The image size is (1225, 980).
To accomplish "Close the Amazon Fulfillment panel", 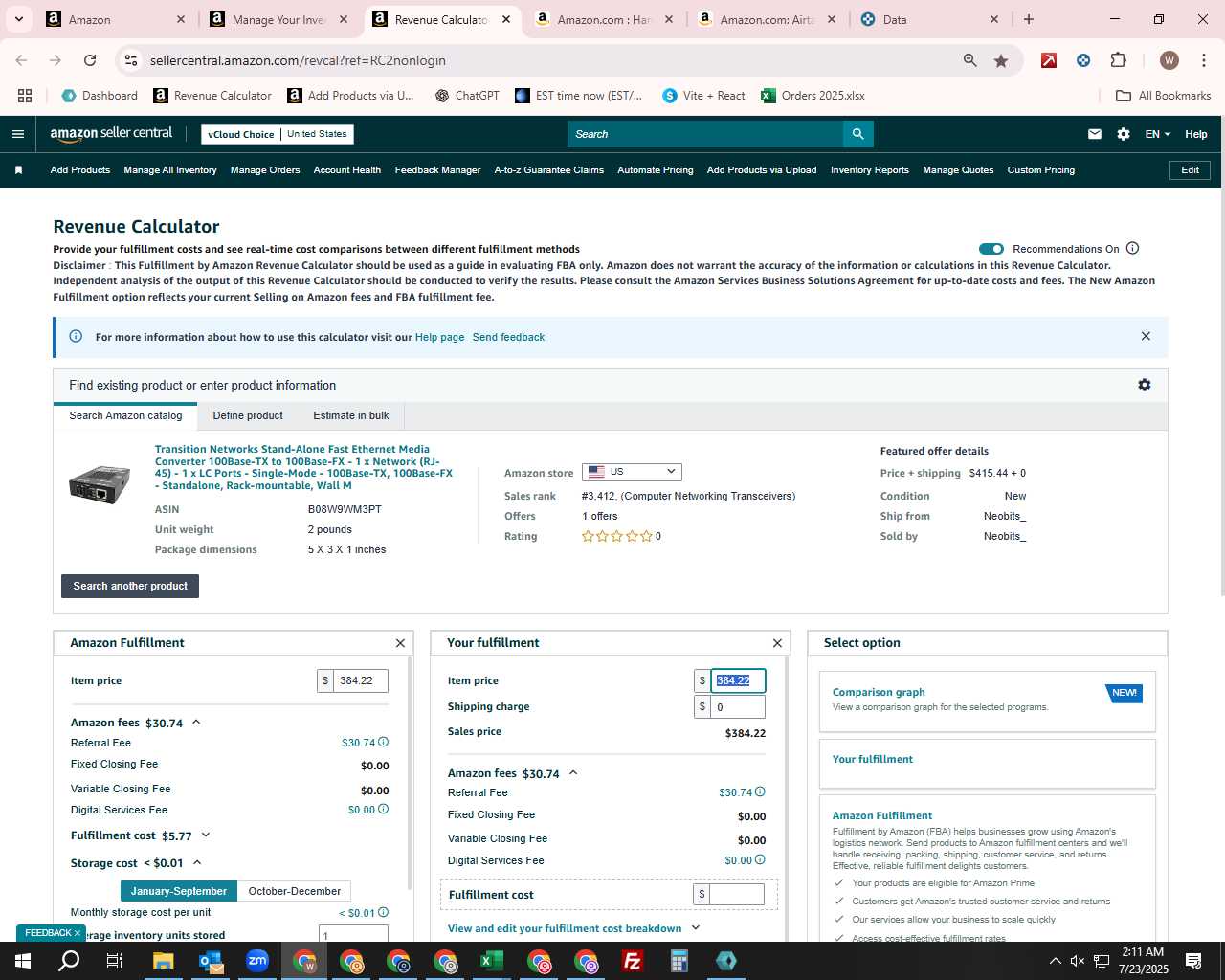I will point(401,643).
